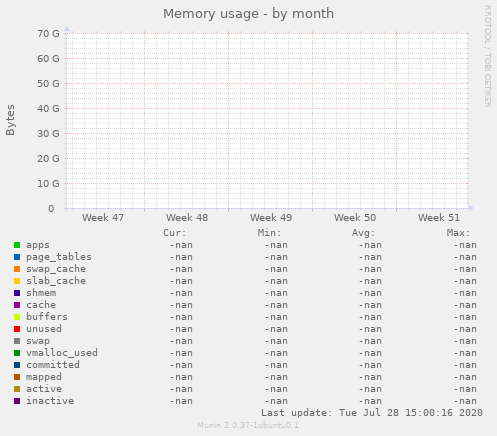497x436 pixels.
Task: Click the 'Last update' timestamp text
Action: pos(372,413)
